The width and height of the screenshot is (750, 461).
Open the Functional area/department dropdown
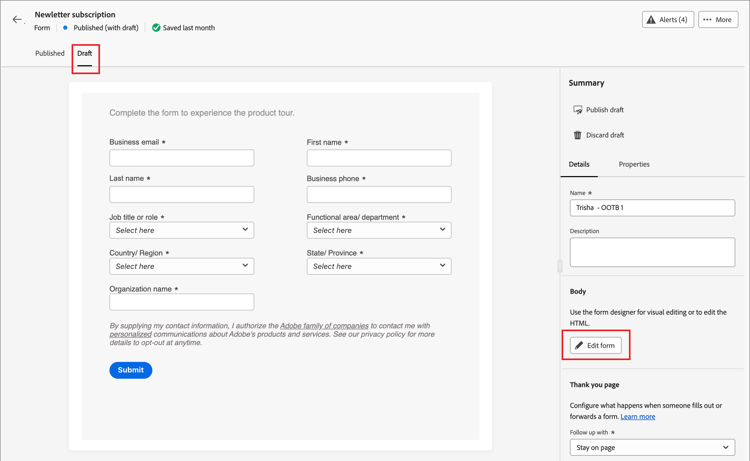coord(379,230)
